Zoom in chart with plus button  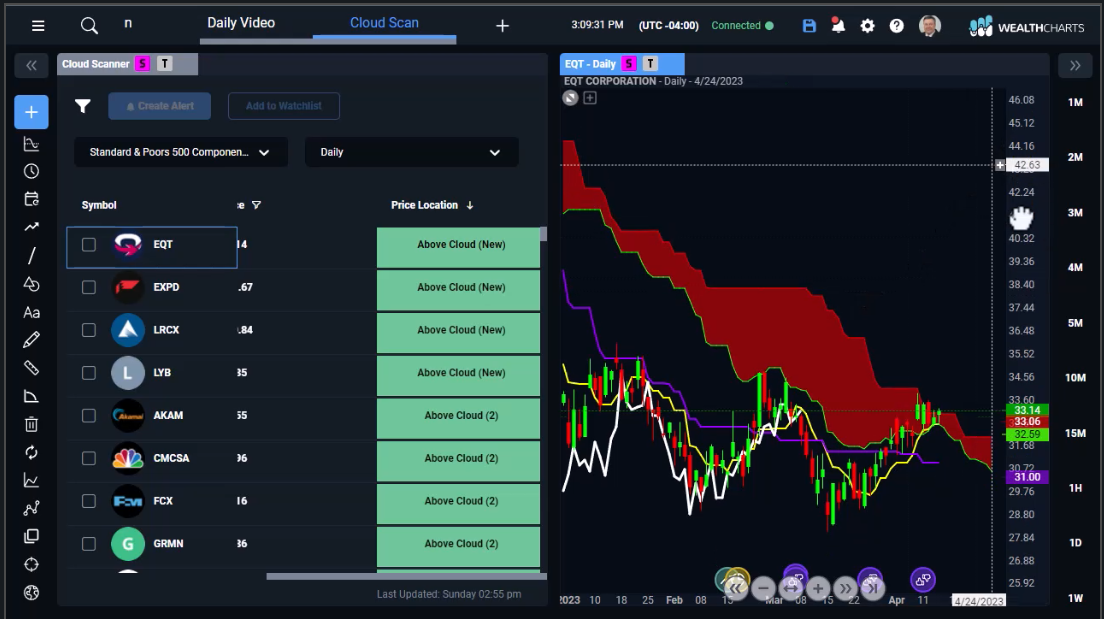817,588
